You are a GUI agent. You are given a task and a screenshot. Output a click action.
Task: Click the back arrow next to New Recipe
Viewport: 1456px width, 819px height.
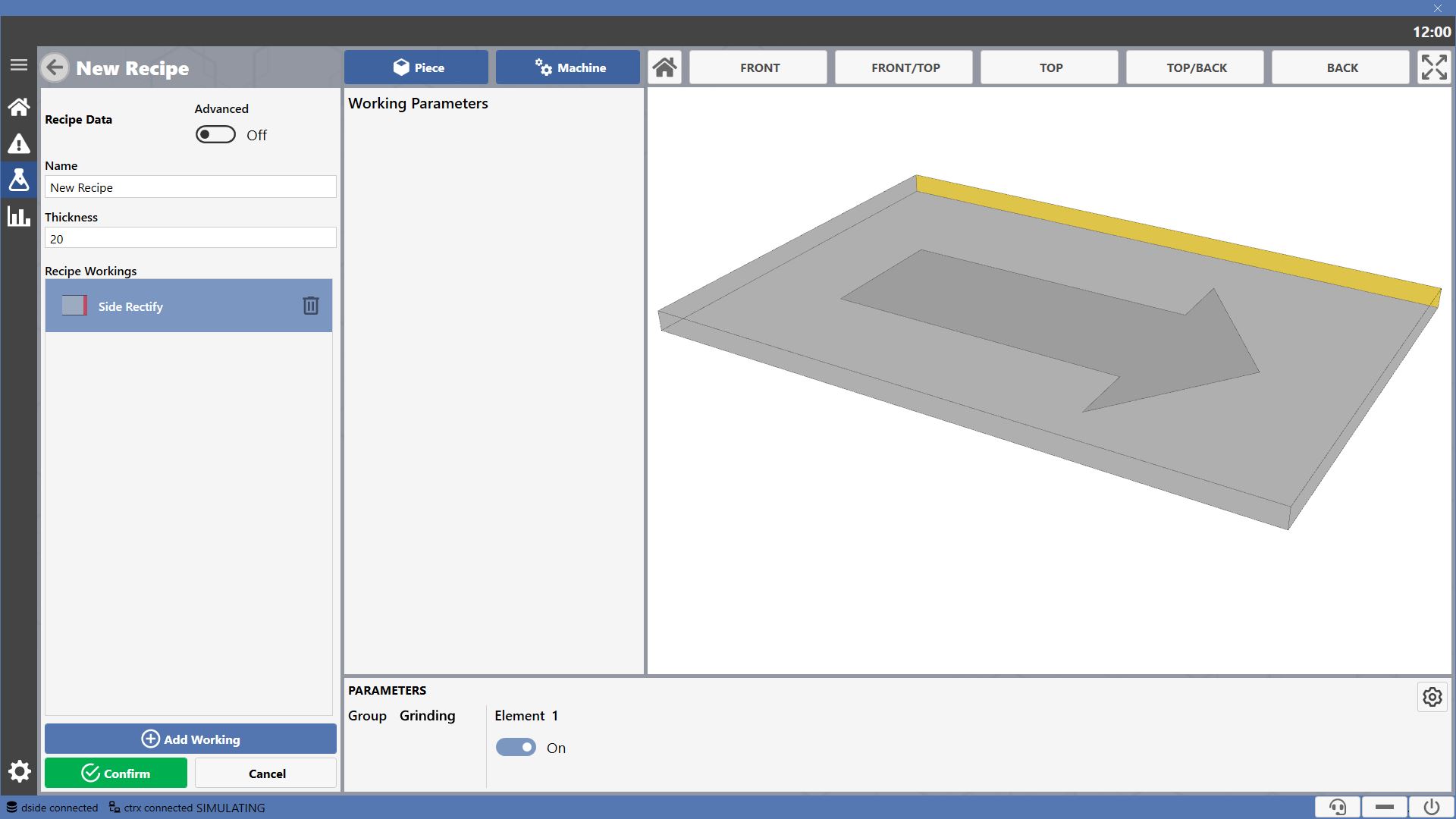tap(55, 67)
